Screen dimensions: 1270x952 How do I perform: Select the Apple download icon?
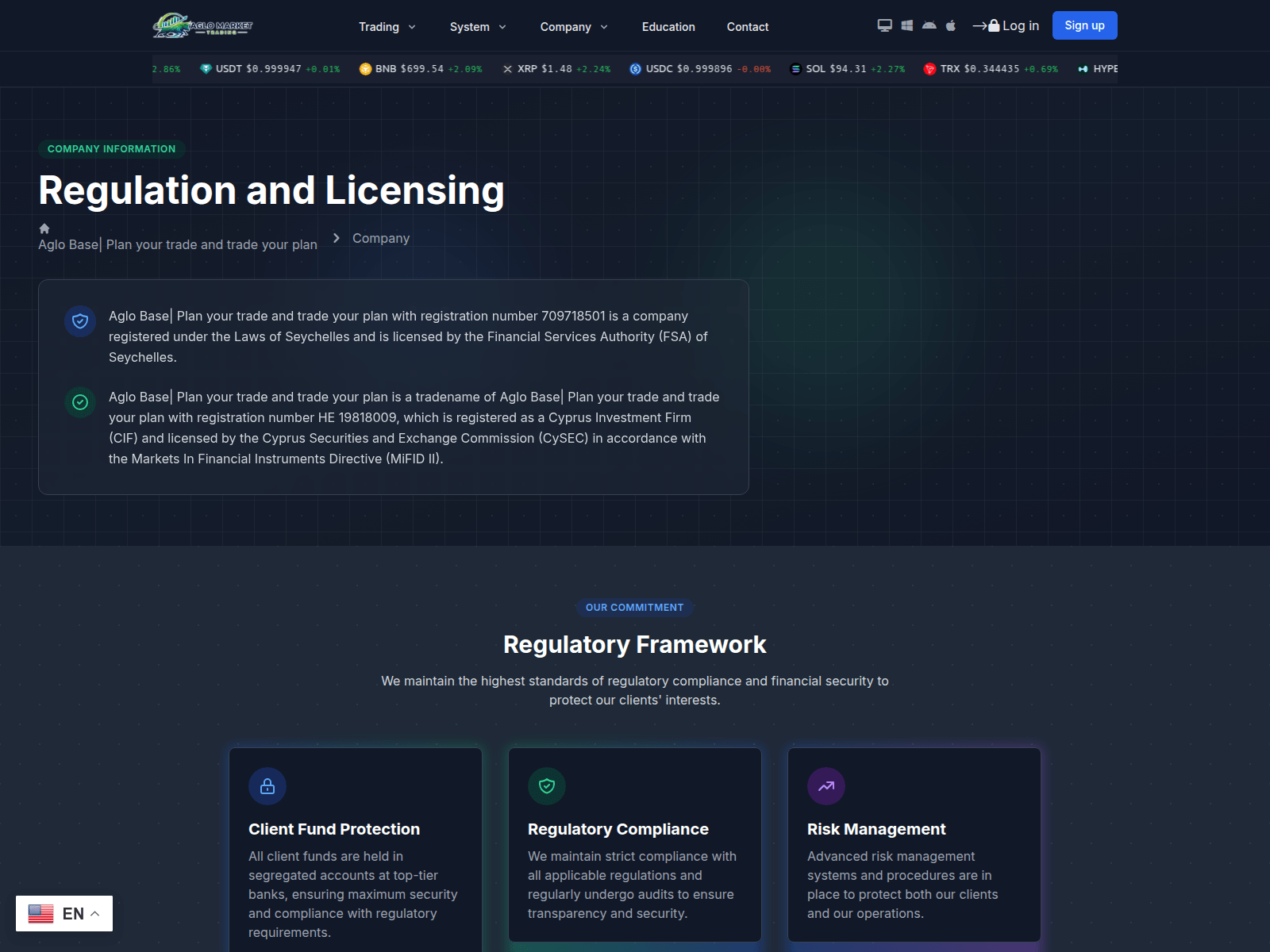(951, 25)
